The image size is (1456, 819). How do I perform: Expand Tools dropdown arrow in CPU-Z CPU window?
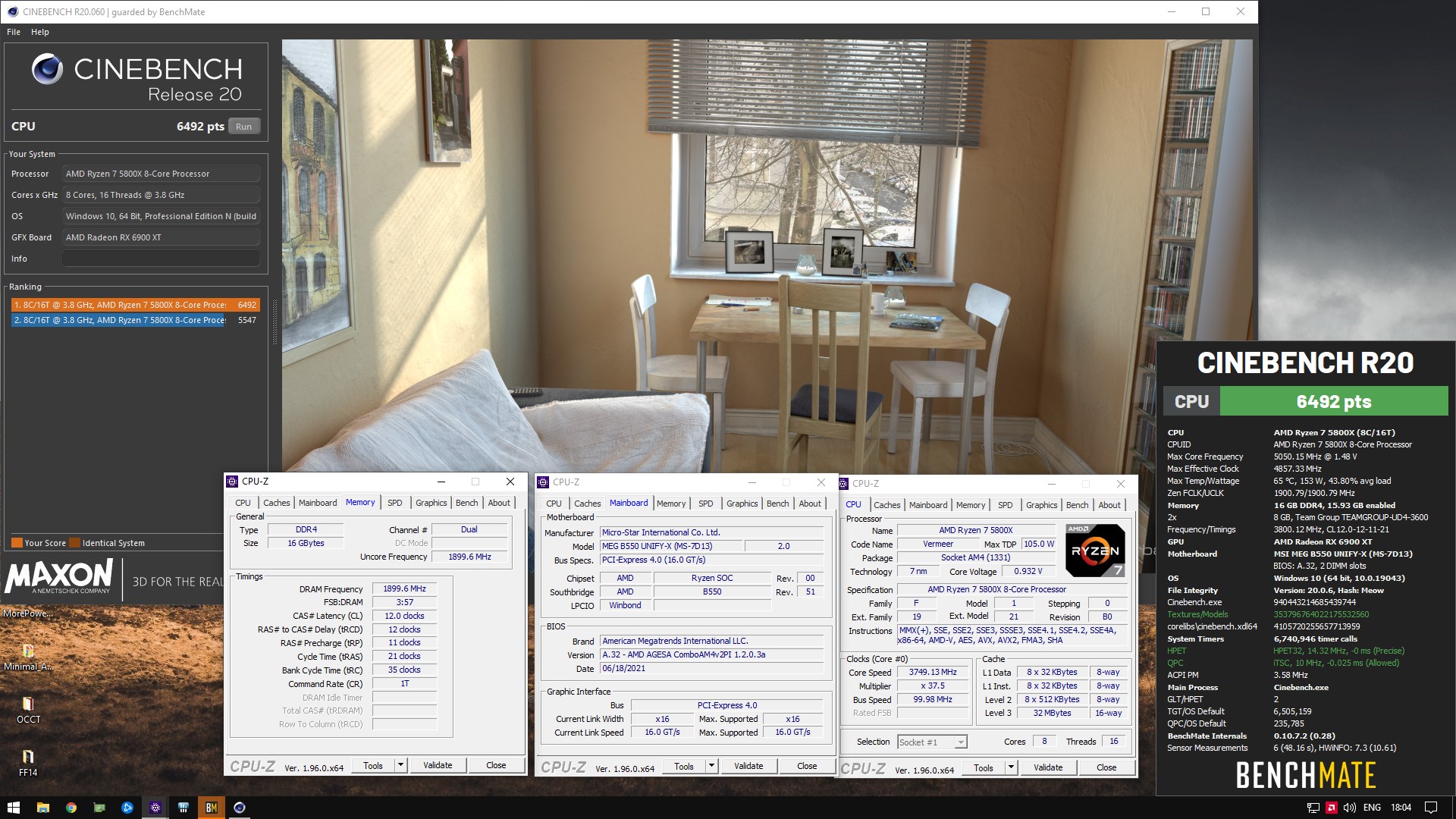click(1011, 767)
